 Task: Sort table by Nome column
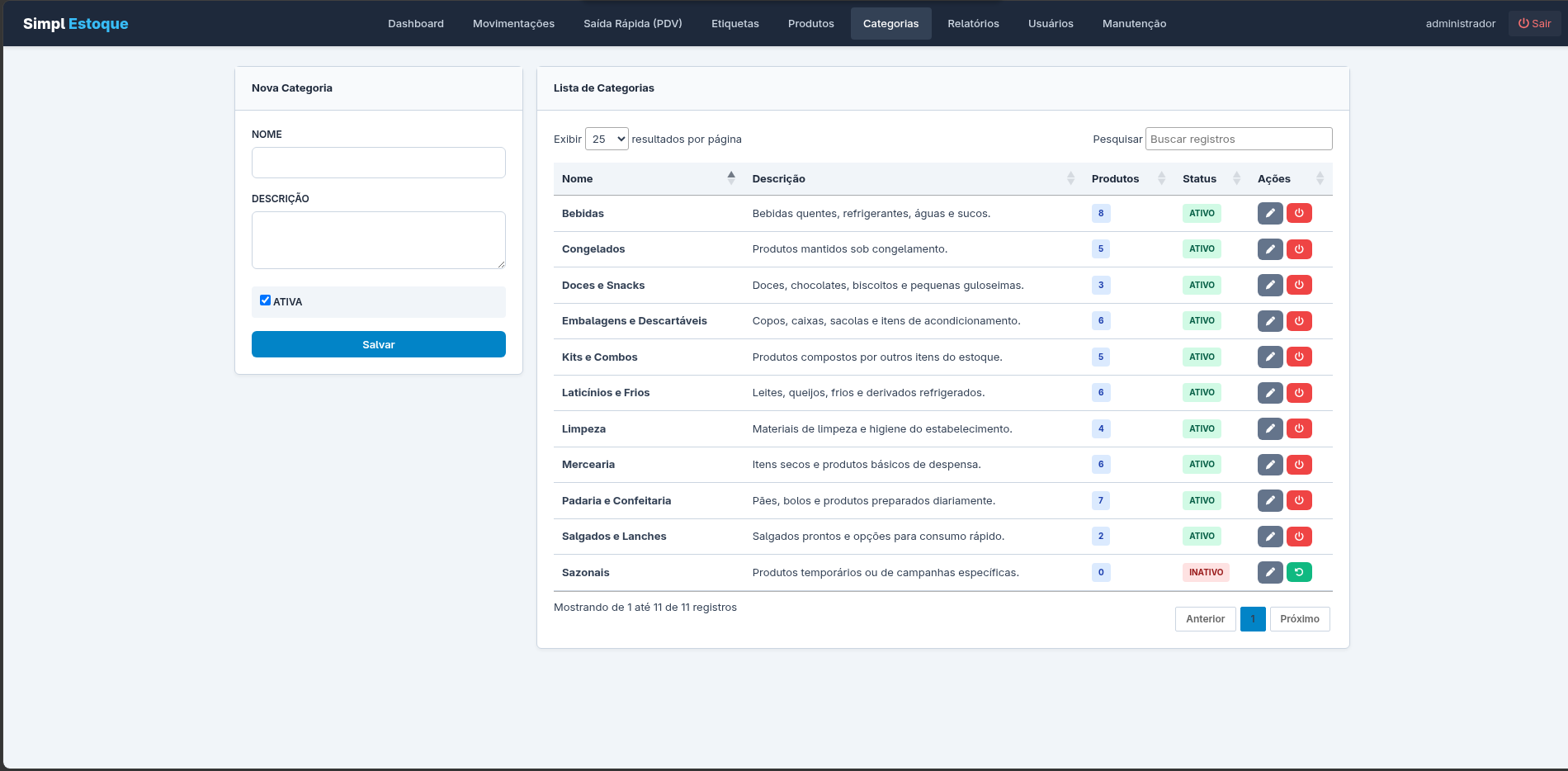click(x=648, y=178)
